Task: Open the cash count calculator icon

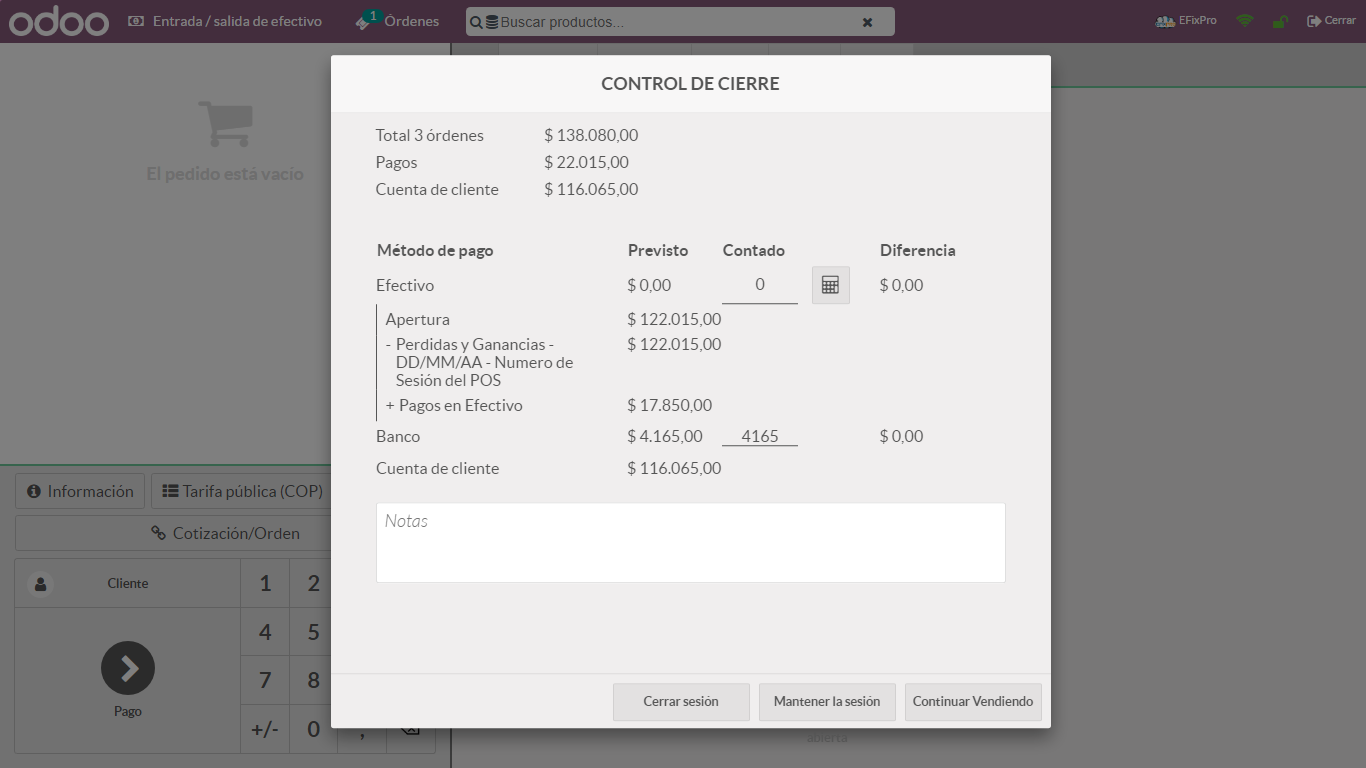Action: point(830,285)
